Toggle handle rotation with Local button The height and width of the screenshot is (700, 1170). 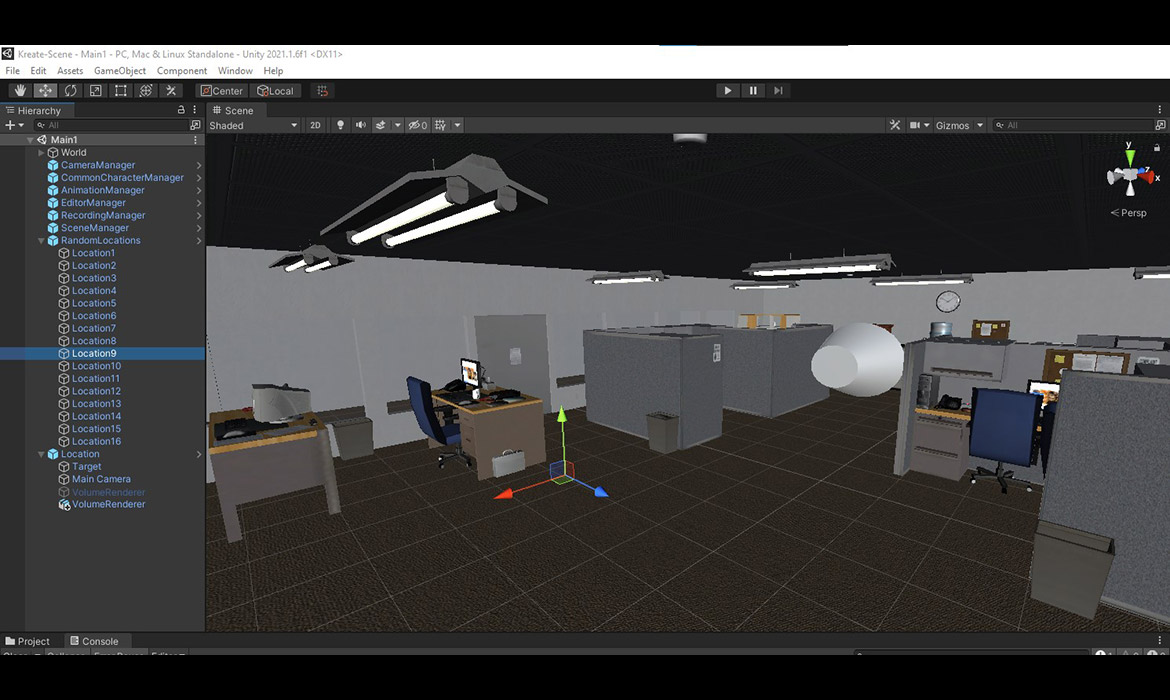click(x=275, y=91)
